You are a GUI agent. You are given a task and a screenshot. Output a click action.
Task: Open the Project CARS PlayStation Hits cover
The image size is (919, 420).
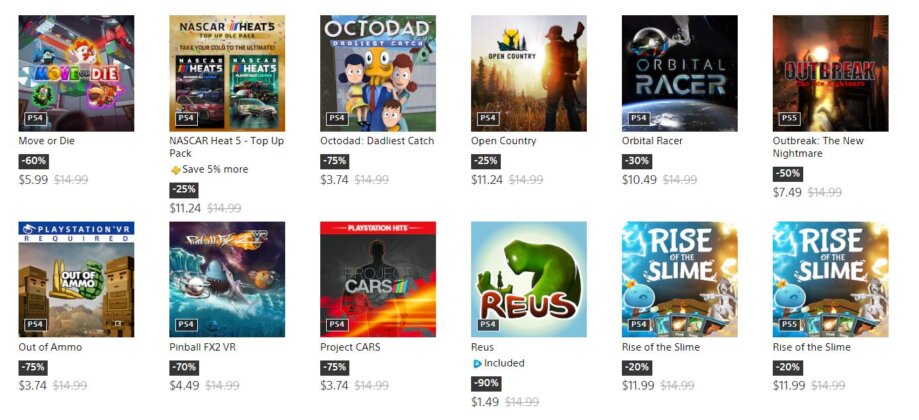(x=378, y=279)
